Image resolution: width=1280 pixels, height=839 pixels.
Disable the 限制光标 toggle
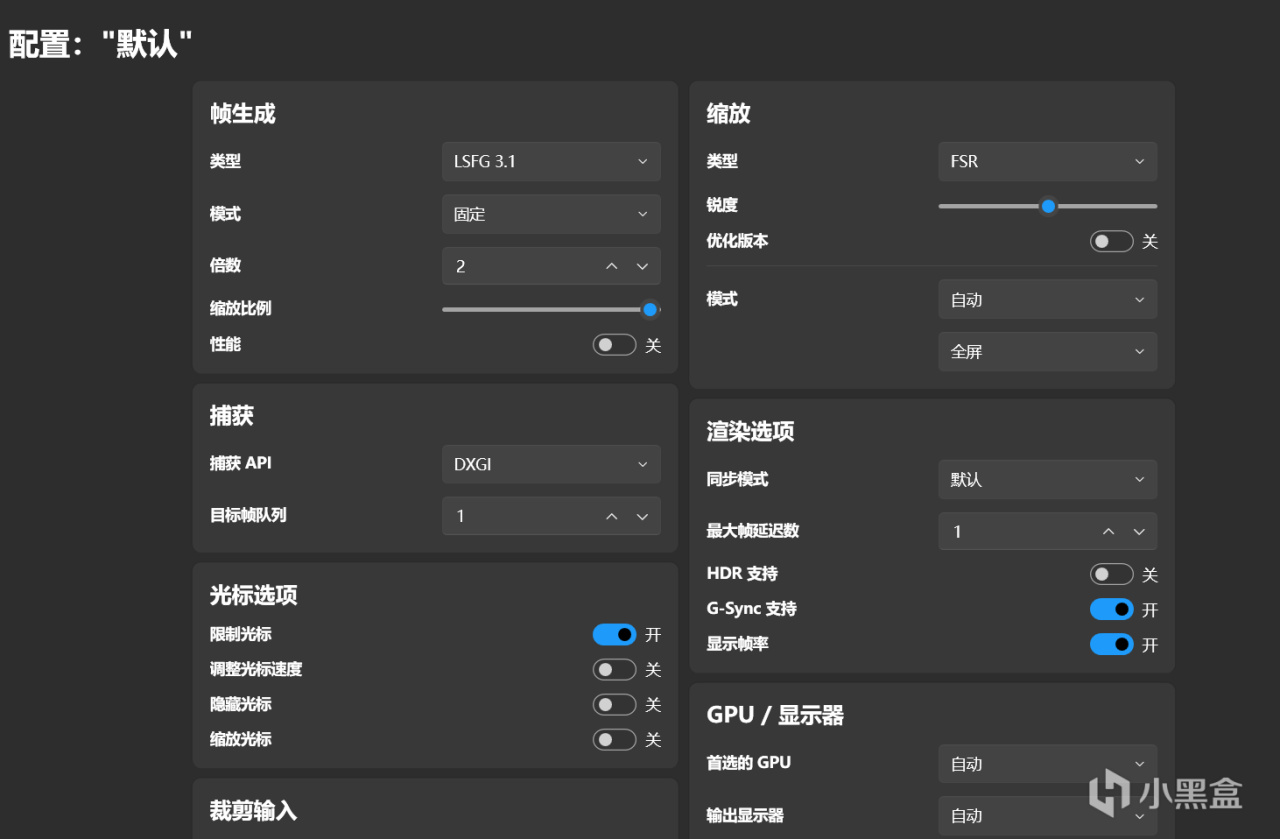pyautogui.click(x=614, y=634)
